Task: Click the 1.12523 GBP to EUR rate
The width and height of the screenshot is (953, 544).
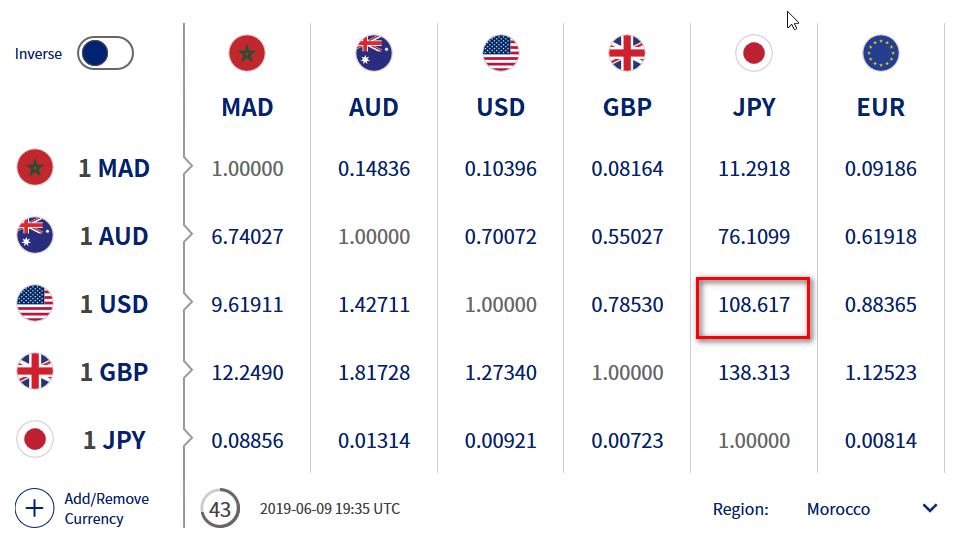Action: click(881, 373)
